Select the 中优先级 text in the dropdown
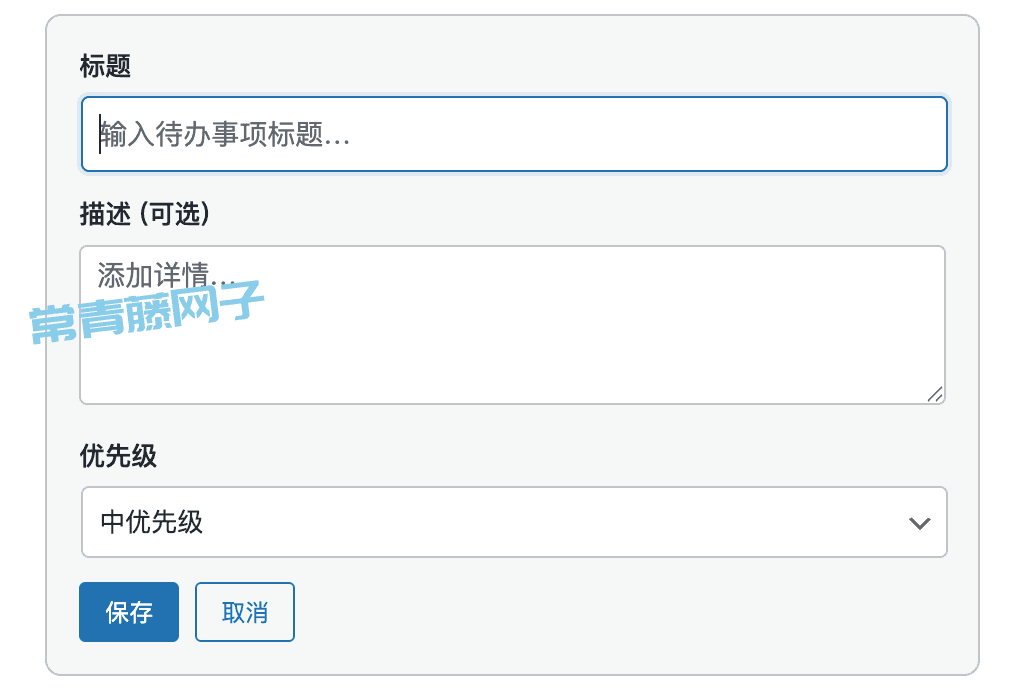 151,522
